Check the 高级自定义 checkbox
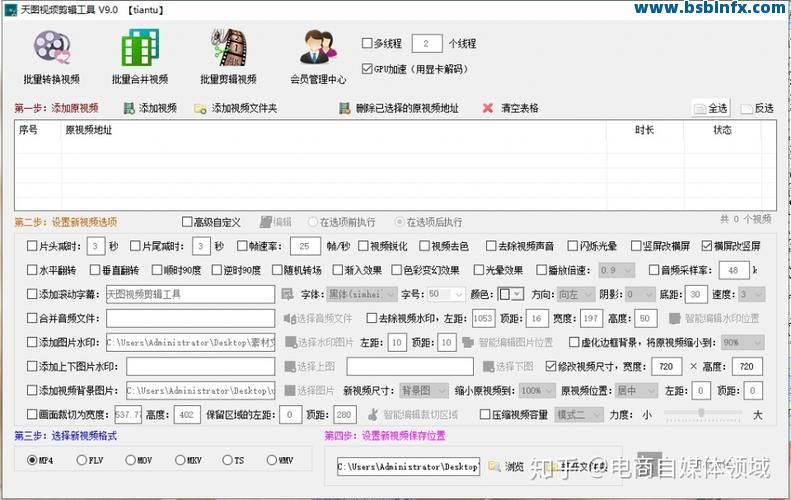 (187, 222)
